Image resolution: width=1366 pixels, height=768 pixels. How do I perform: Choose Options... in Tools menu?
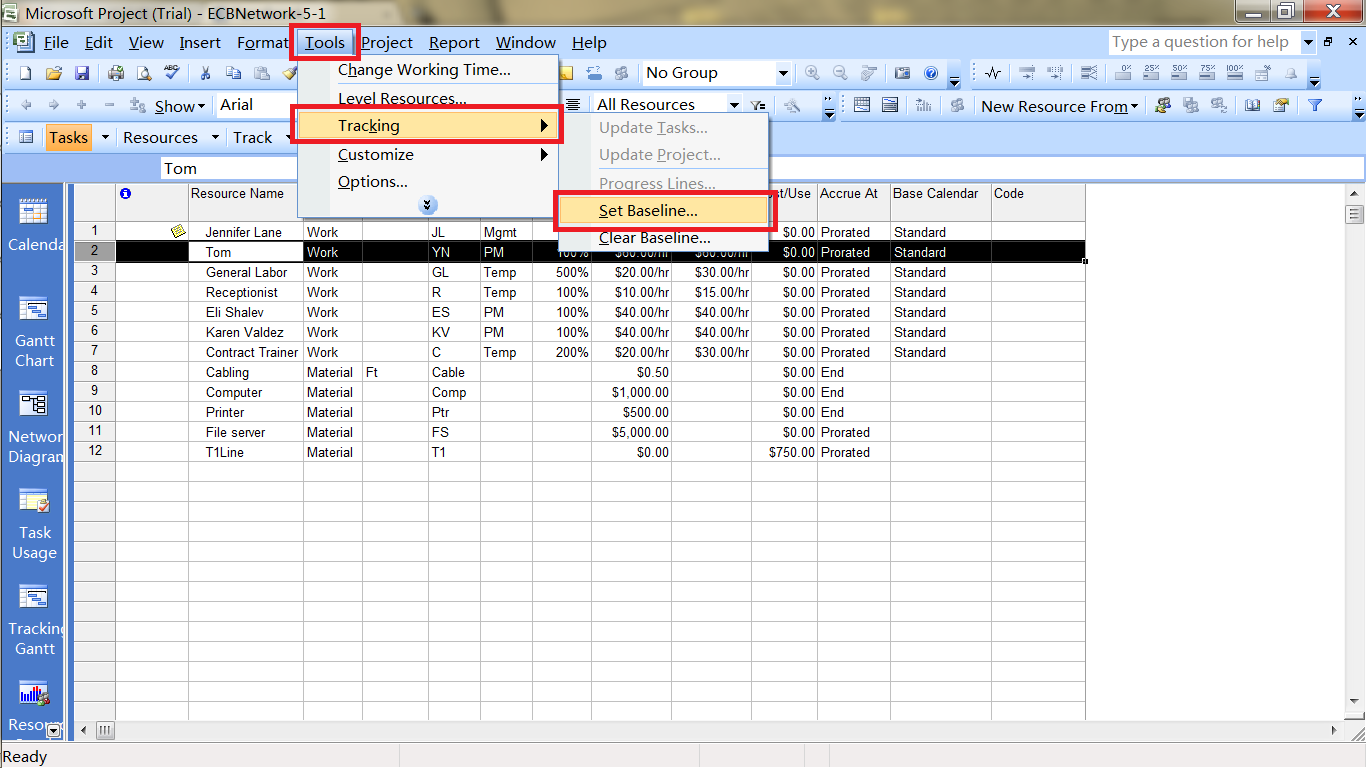(428, 181)
